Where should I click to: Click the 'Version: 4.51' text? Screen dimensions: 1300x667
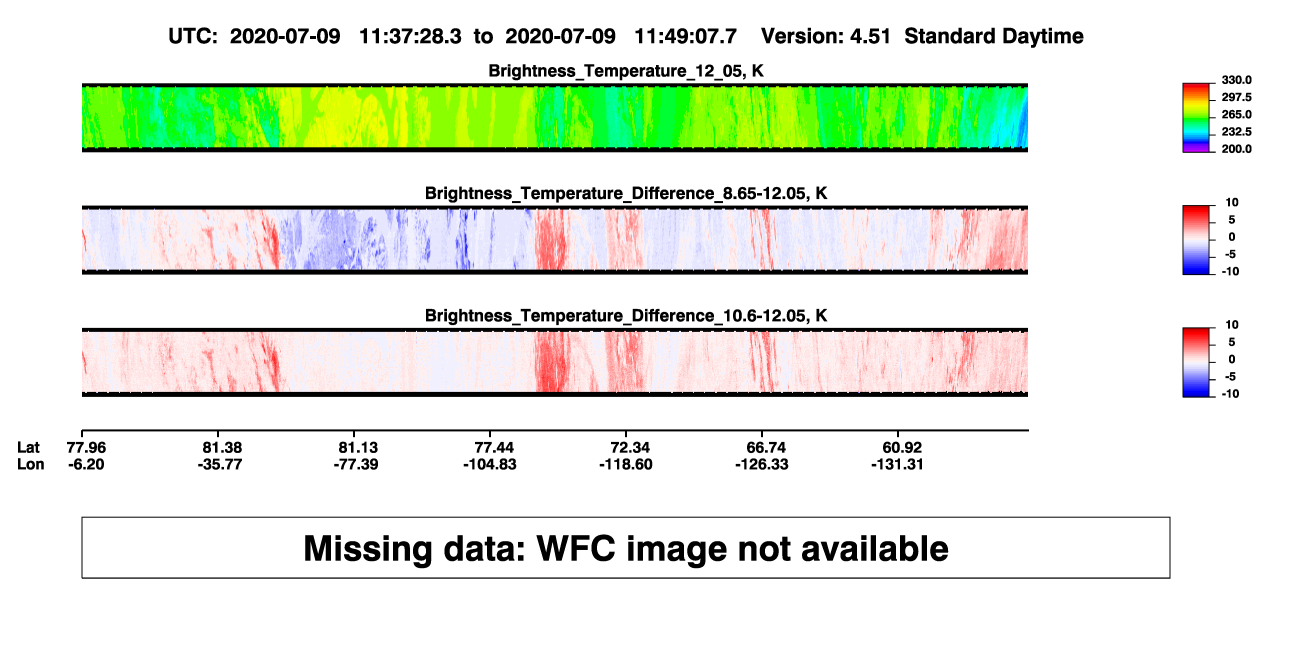point(828,37)
